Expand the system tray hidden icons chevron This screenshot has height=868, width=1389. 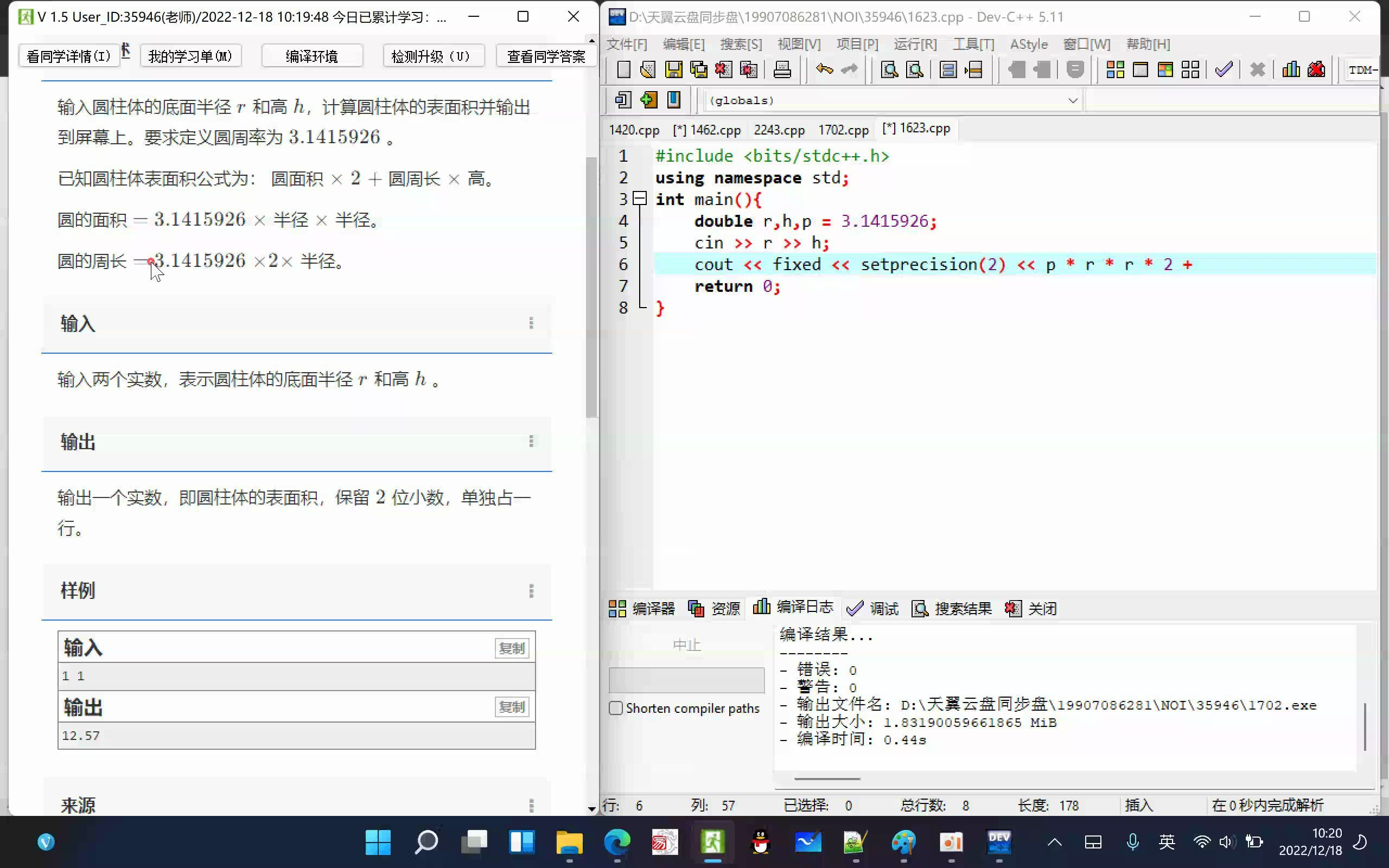click(1054, 842)
